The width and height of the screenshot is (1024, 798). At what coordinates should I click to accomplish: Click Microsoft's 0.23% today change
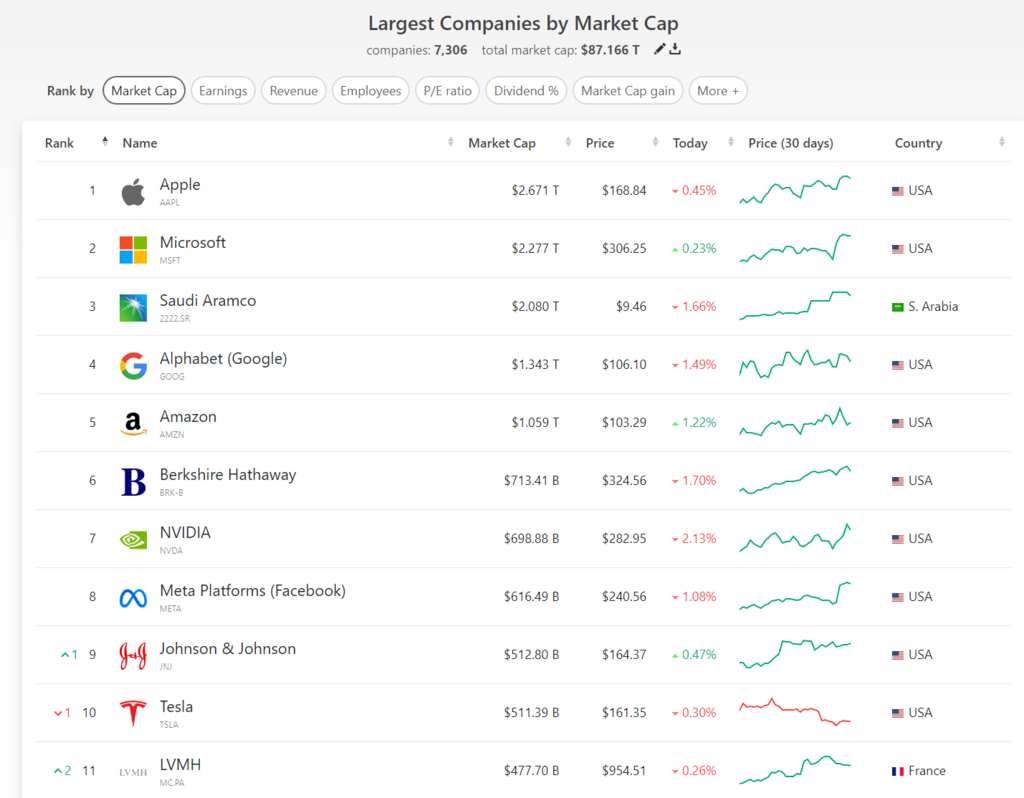pyautogui.click(x=694, y=249)
